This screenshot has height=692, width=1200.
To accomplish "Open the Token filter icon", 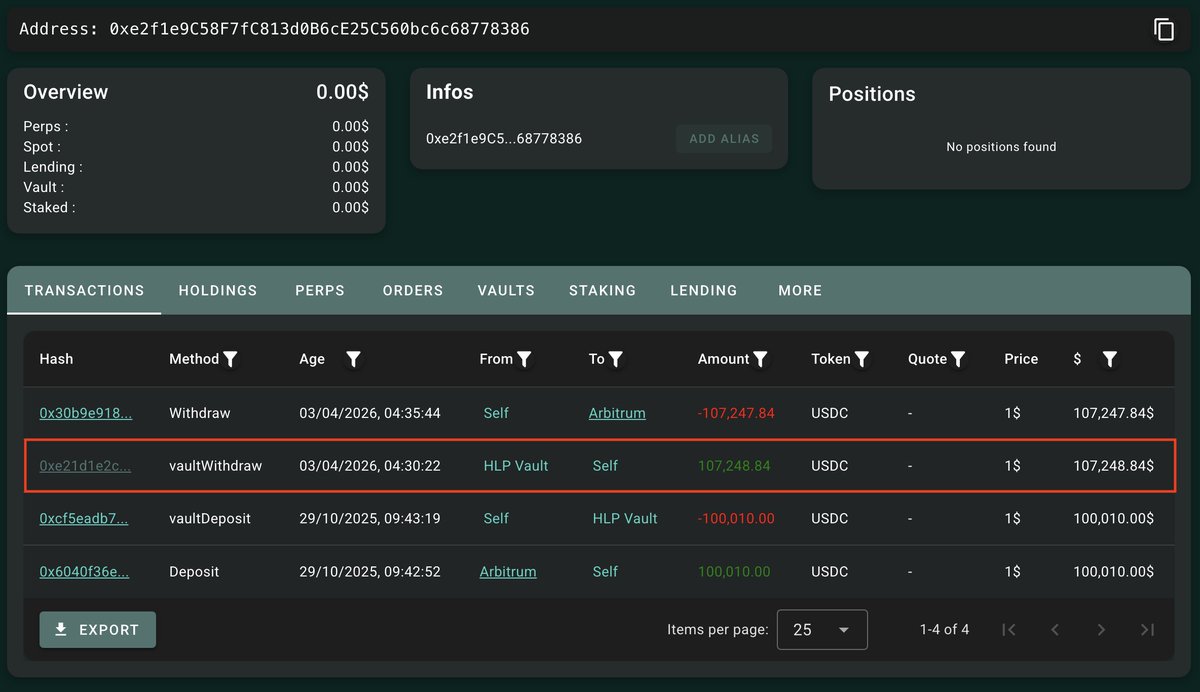I will pyautogui.click(x=862, y=359).
